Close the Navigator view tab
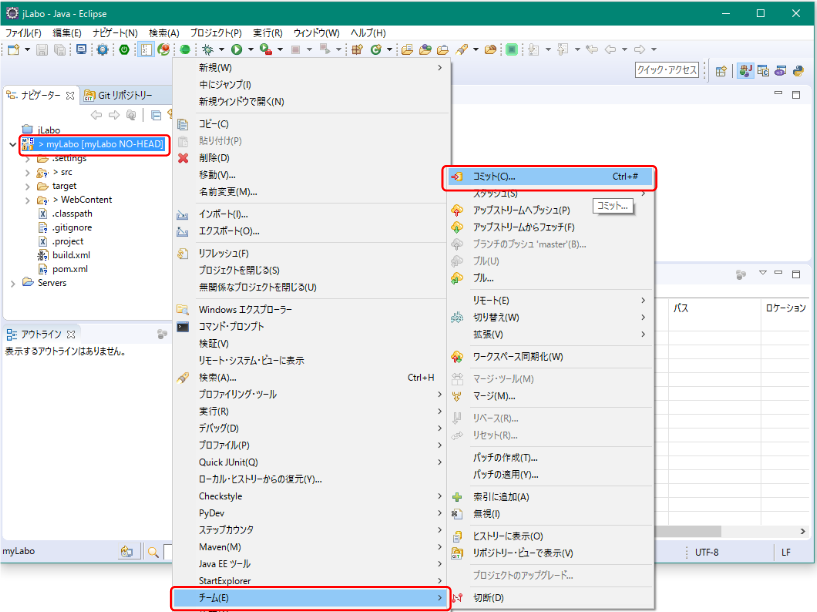 coord(70,95)
